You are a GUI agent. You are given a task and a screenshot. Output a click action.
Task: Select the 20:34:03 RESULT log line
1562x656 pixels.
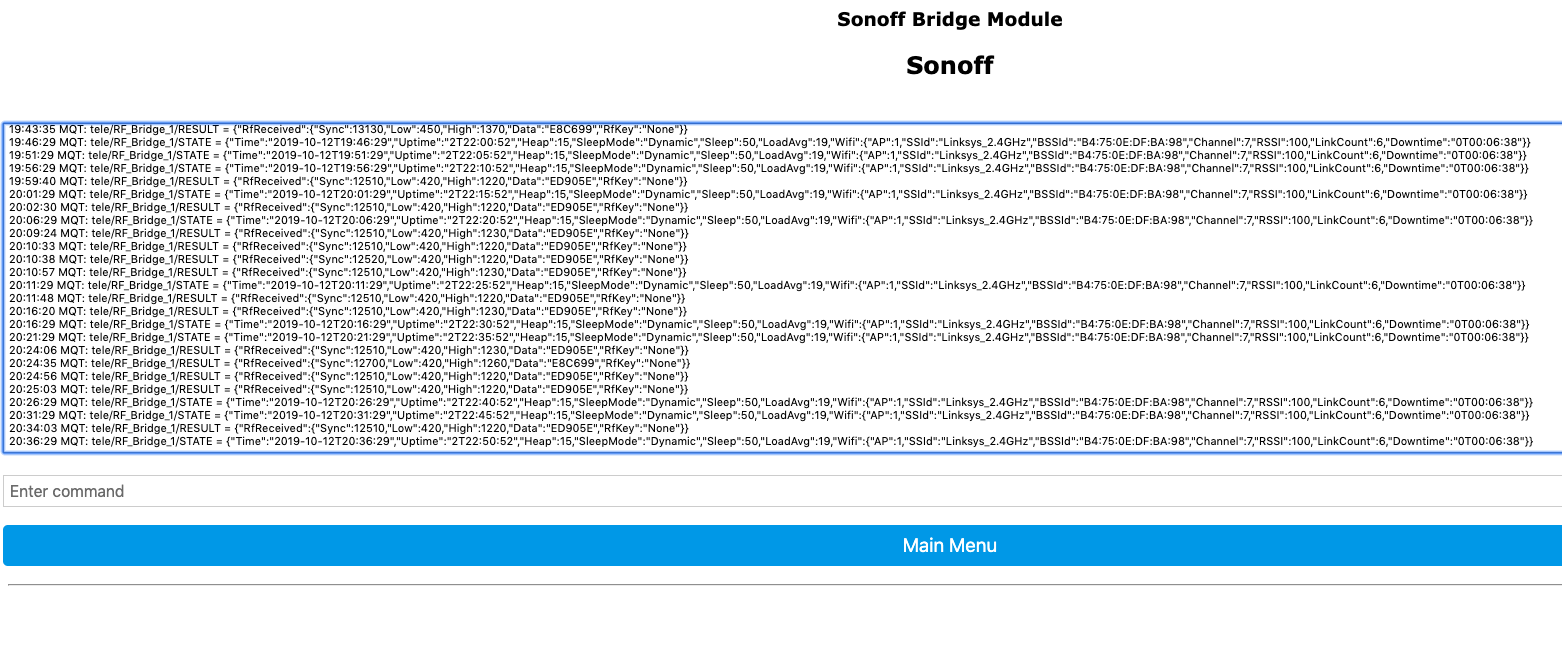(348, 428)
